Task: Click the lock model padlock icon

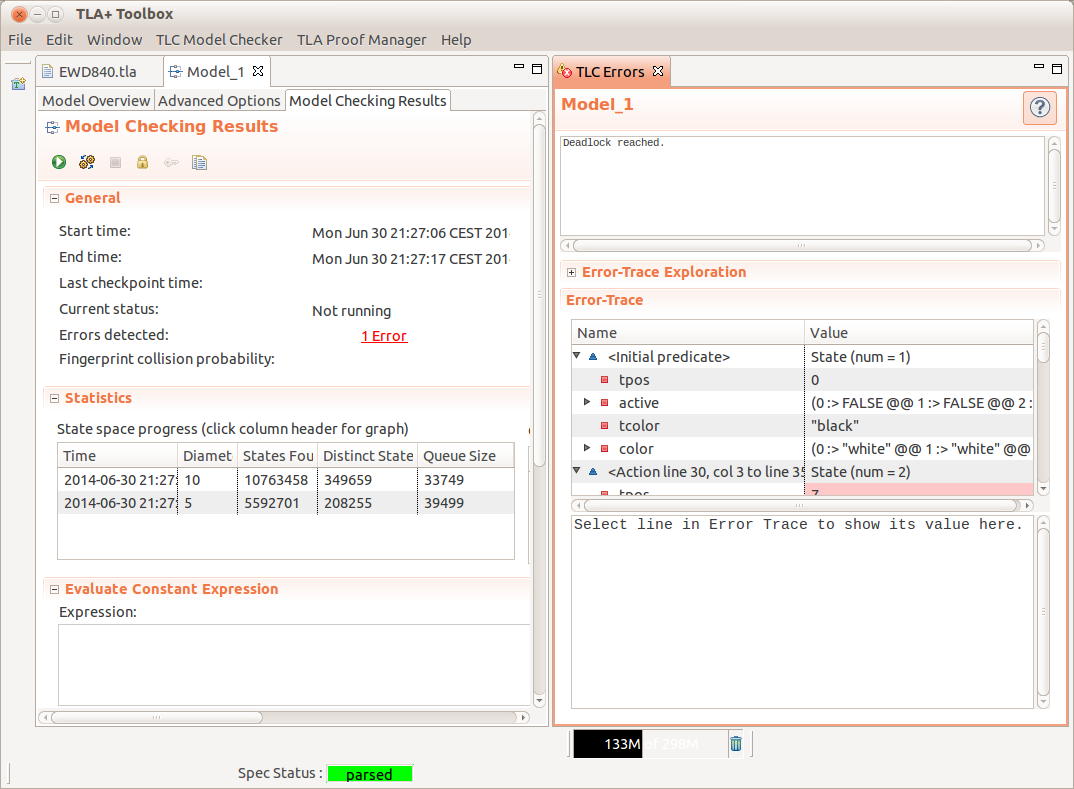Action: tap(143, 162)
